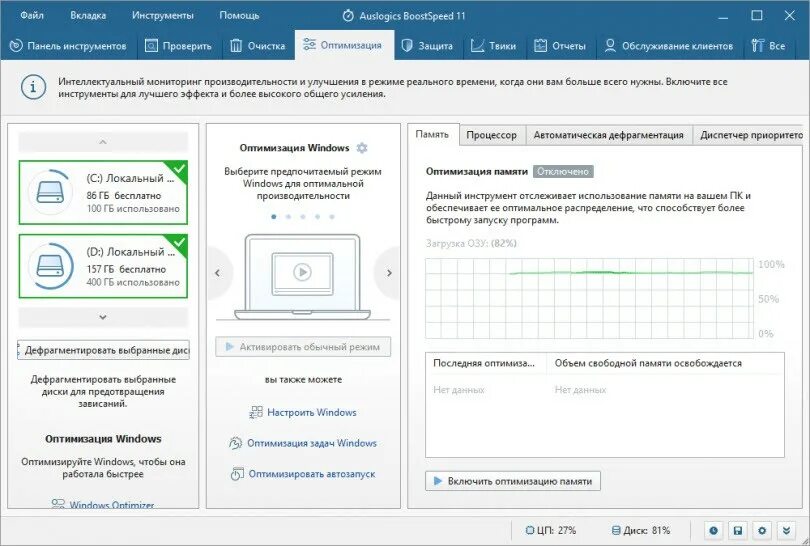
Task: Click the Защита shield icon
Action: point(407,46)
